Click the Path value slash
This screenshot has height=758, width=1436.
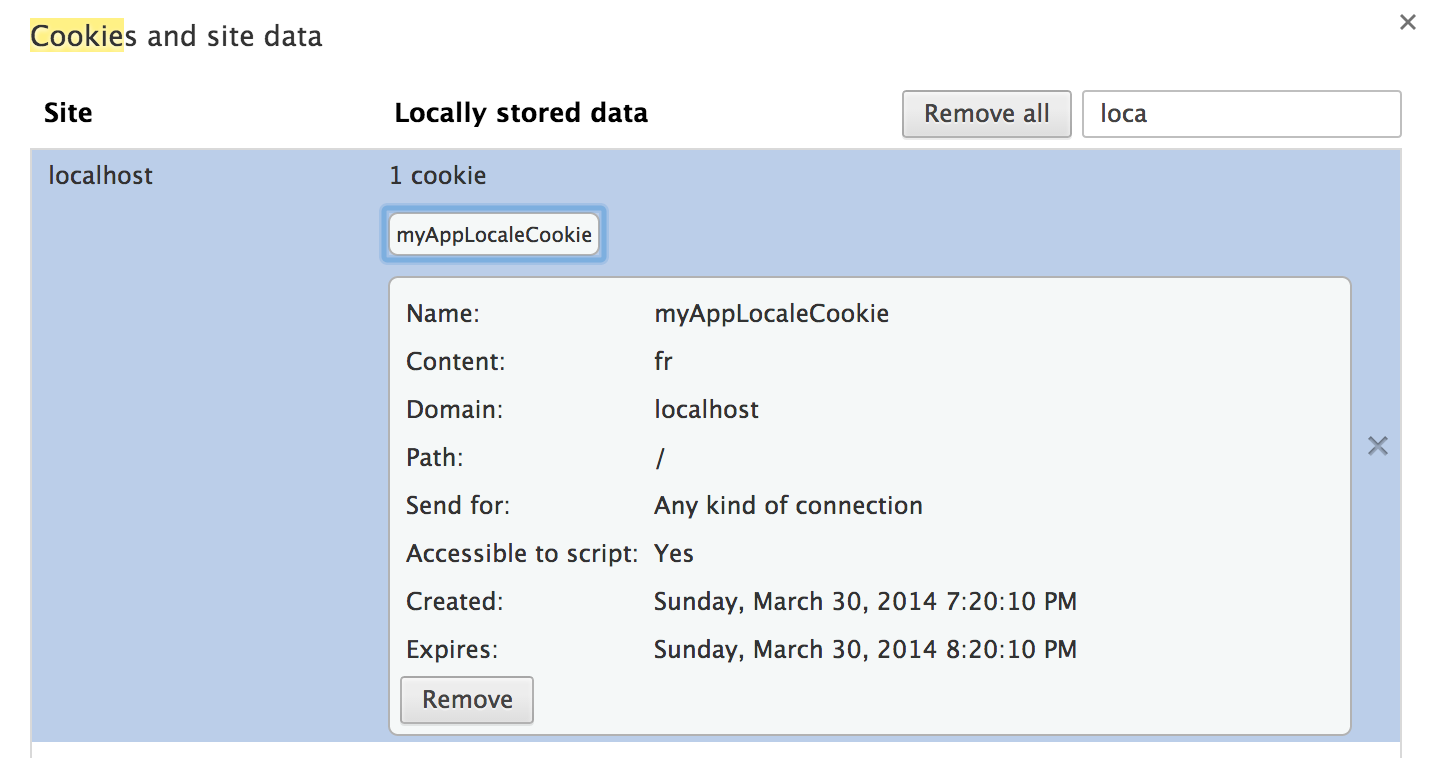click(657, 457)
